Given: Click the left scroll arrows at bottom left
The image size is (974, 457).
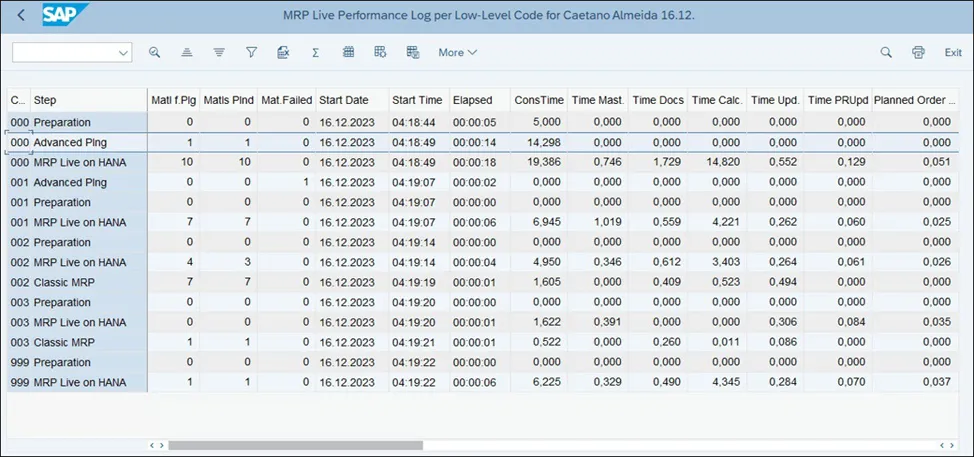Looking at the screenshot, I should pyautogui.click(x=157, y=445).
